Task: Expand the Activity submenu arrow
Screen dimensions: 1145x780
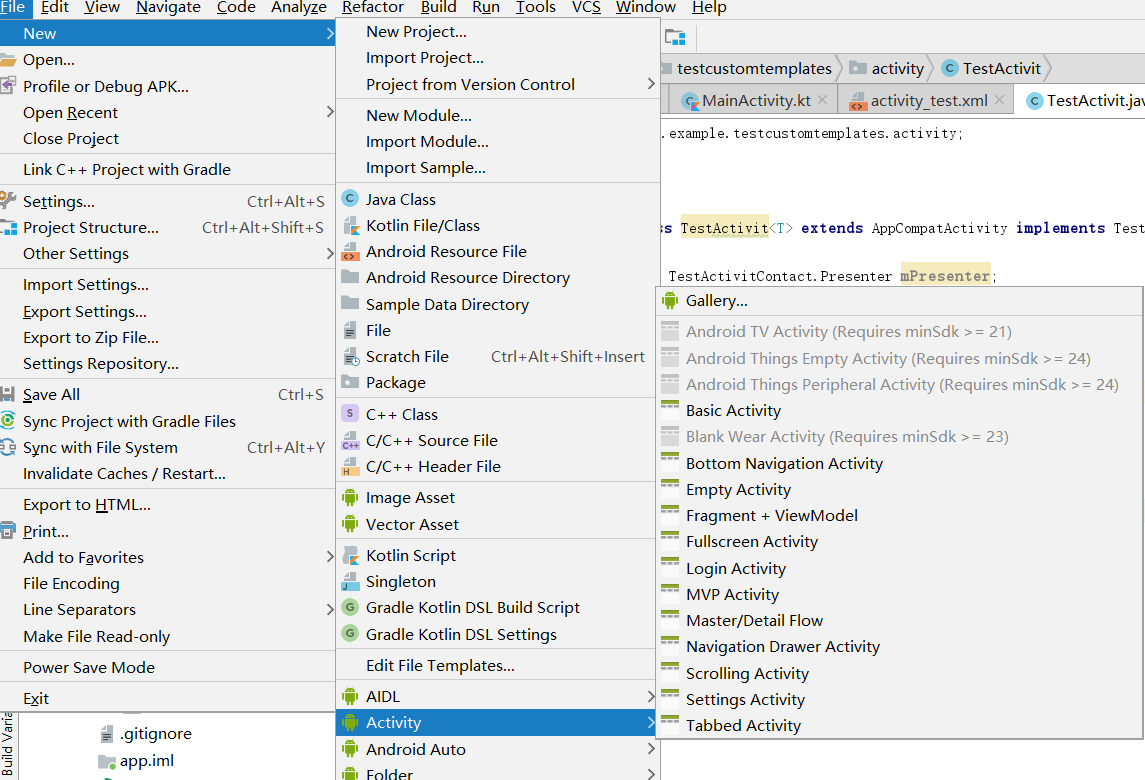Action: (x=651, y=722)
